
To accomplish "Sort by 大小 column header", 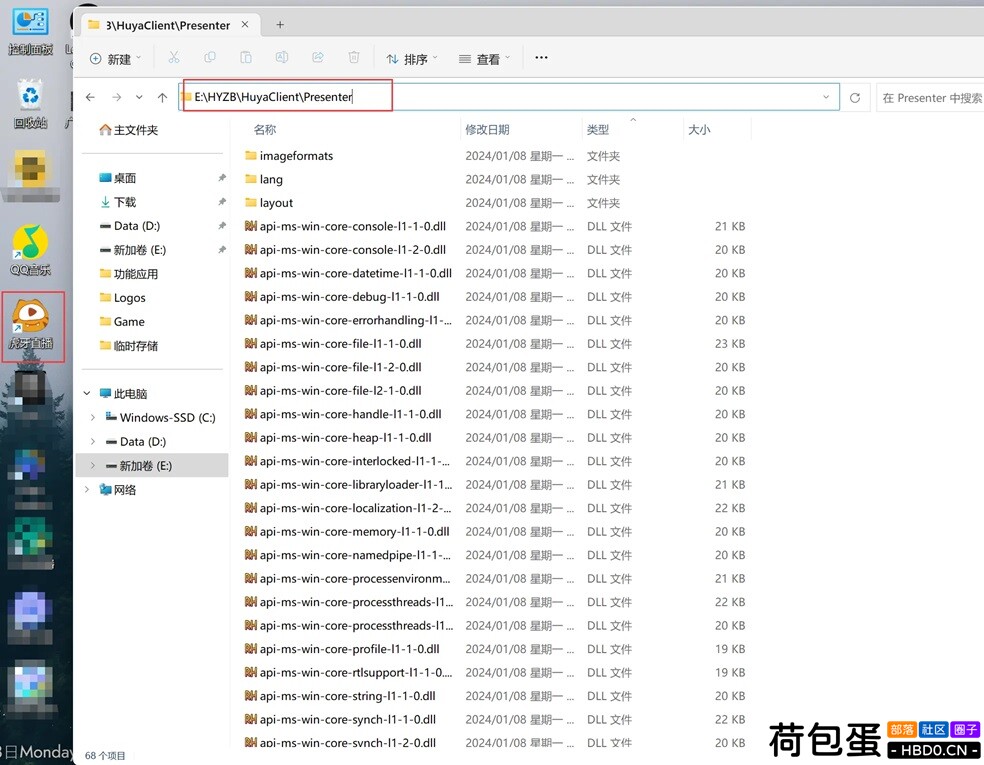I will click(699, 130).
